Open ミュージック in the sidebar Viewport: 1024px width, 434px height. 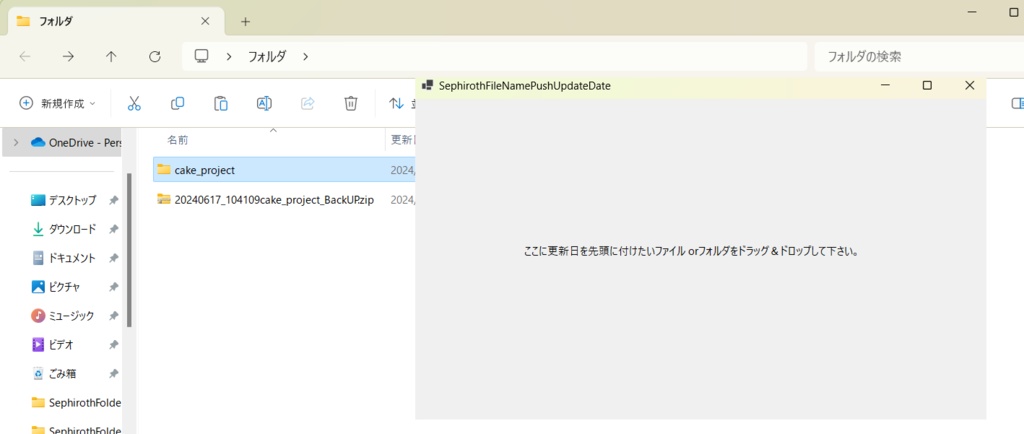click(x=63, y=316)
